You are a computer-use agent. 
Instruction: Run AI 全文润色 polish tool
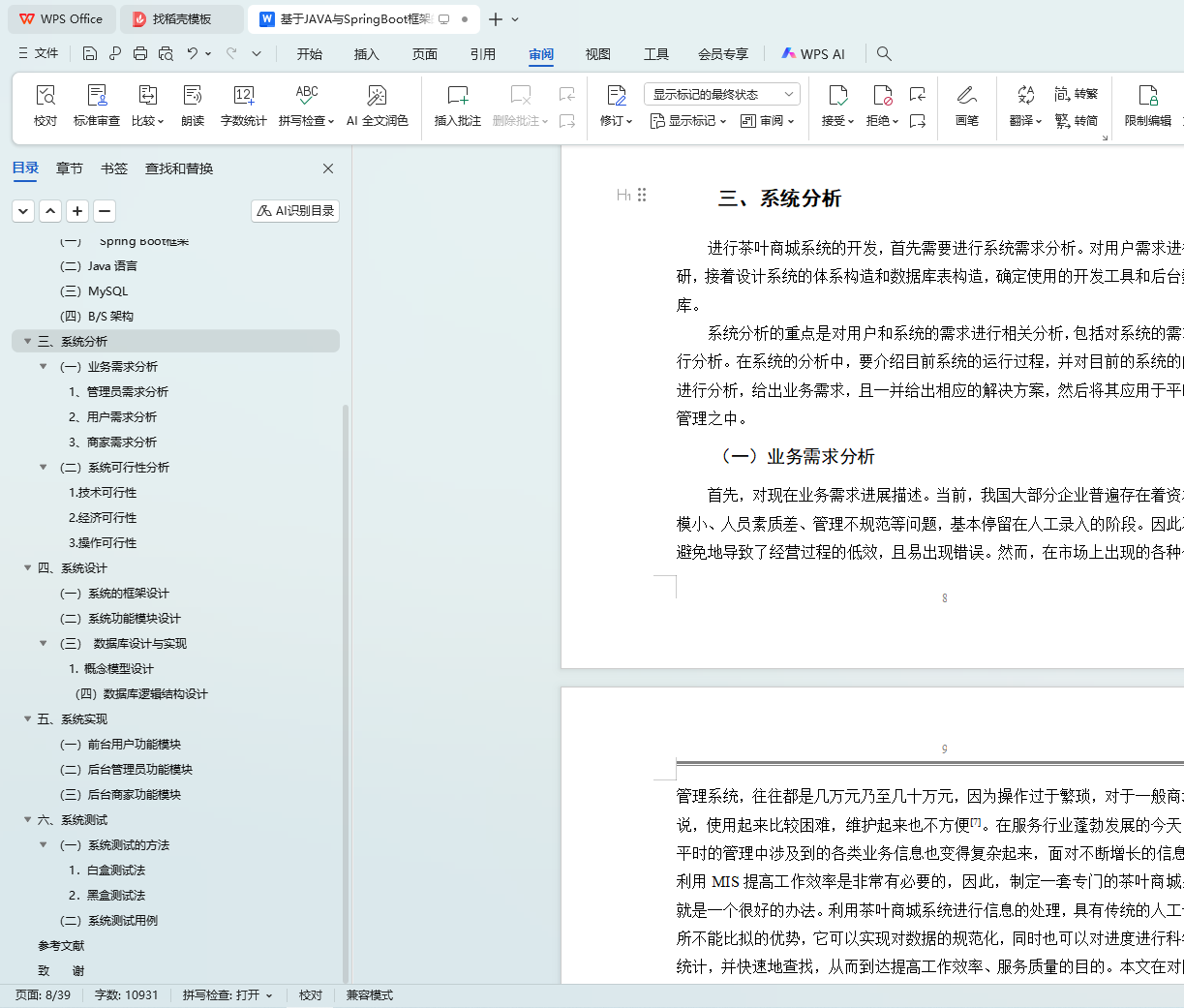pyautogui.click(x=378, y=105)
